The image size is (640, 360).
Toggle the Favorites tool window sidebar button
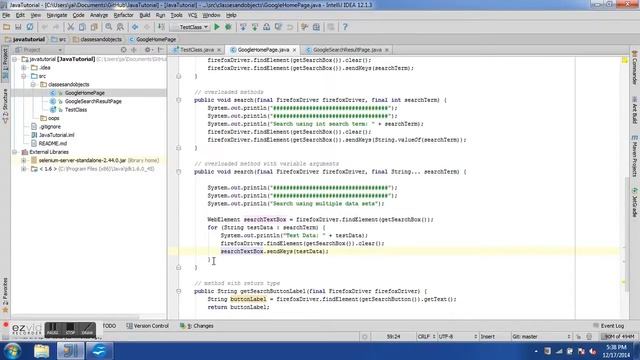point(5,295)
